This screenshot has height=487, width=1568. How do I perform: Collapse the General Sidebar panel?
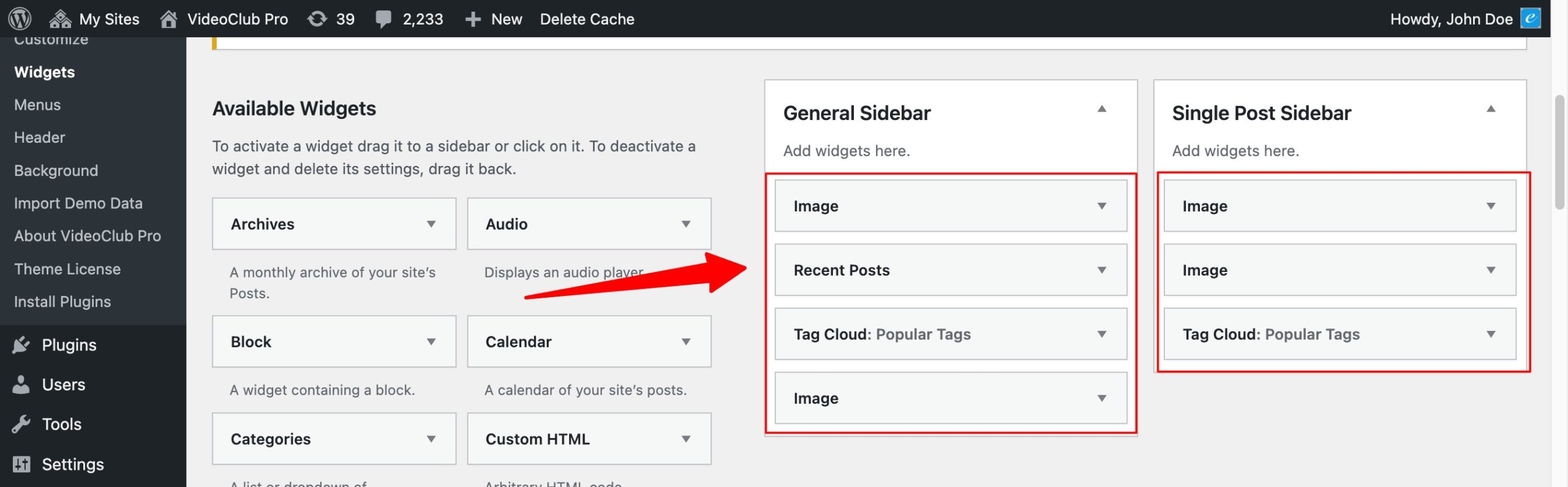click(1101, 109)
